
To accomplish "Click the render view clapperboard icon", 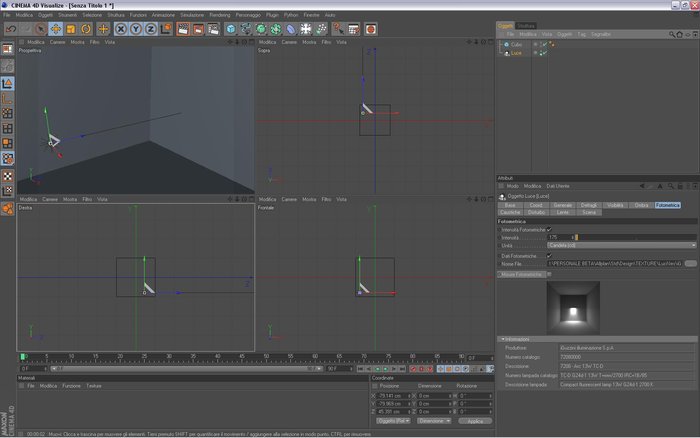I will pos(183,29).
